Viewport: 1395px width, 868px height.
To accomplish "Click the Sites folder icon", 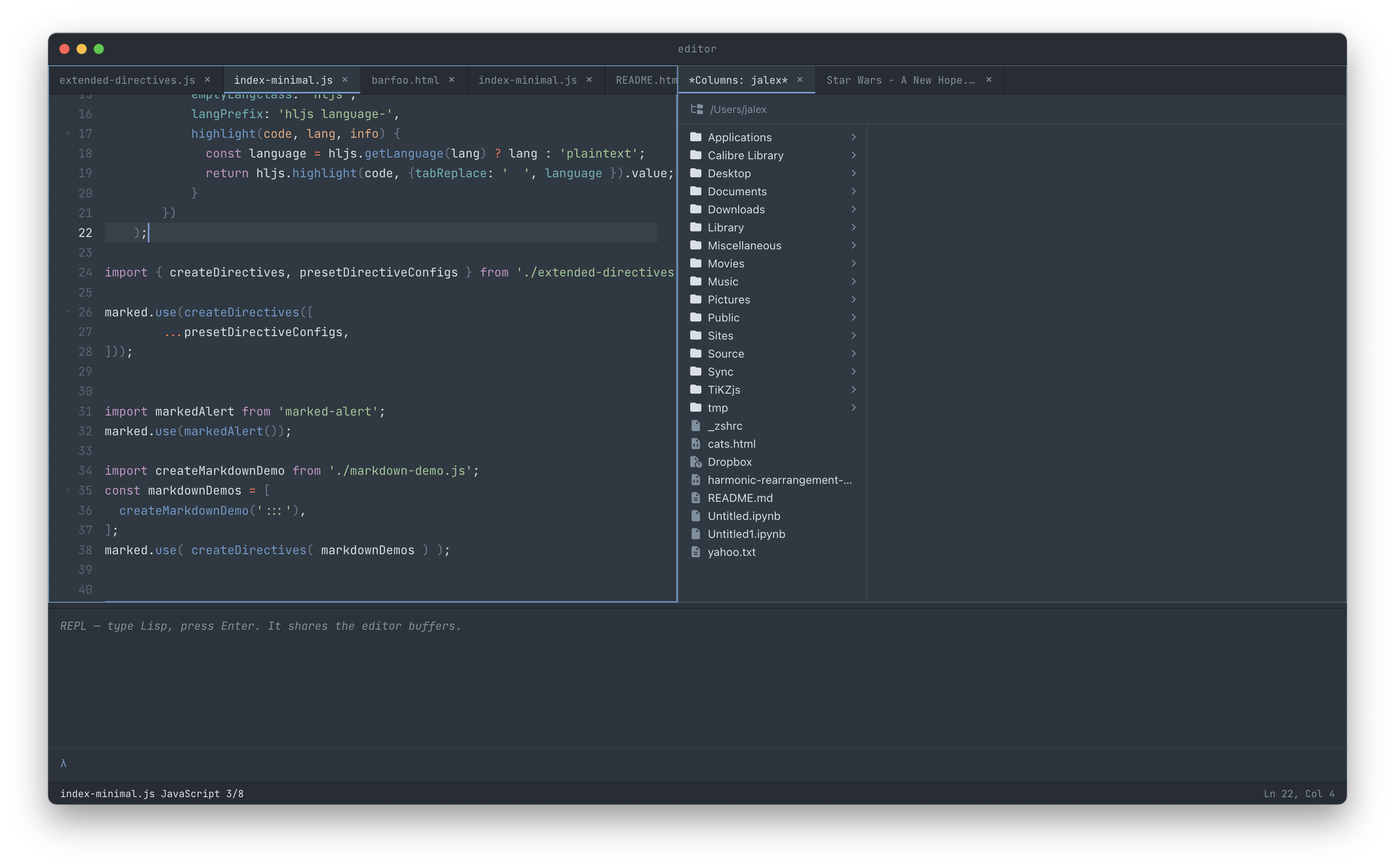I will tap(695, 335).
